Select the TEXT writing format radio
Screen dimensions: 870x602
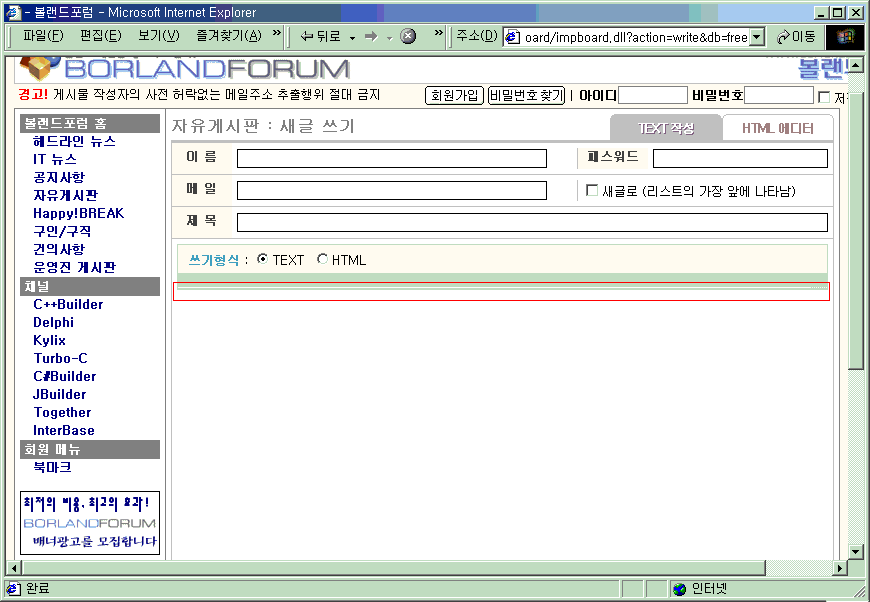click(263, 260)
